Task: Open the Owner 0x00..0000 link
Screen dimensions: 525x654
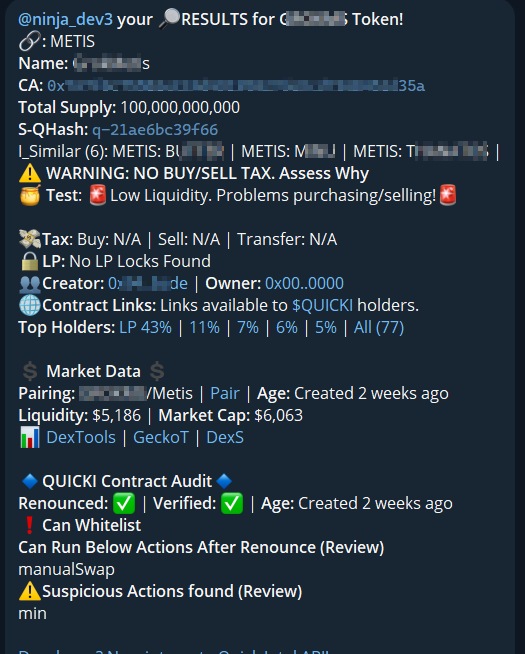Action: tap(304, 284)
